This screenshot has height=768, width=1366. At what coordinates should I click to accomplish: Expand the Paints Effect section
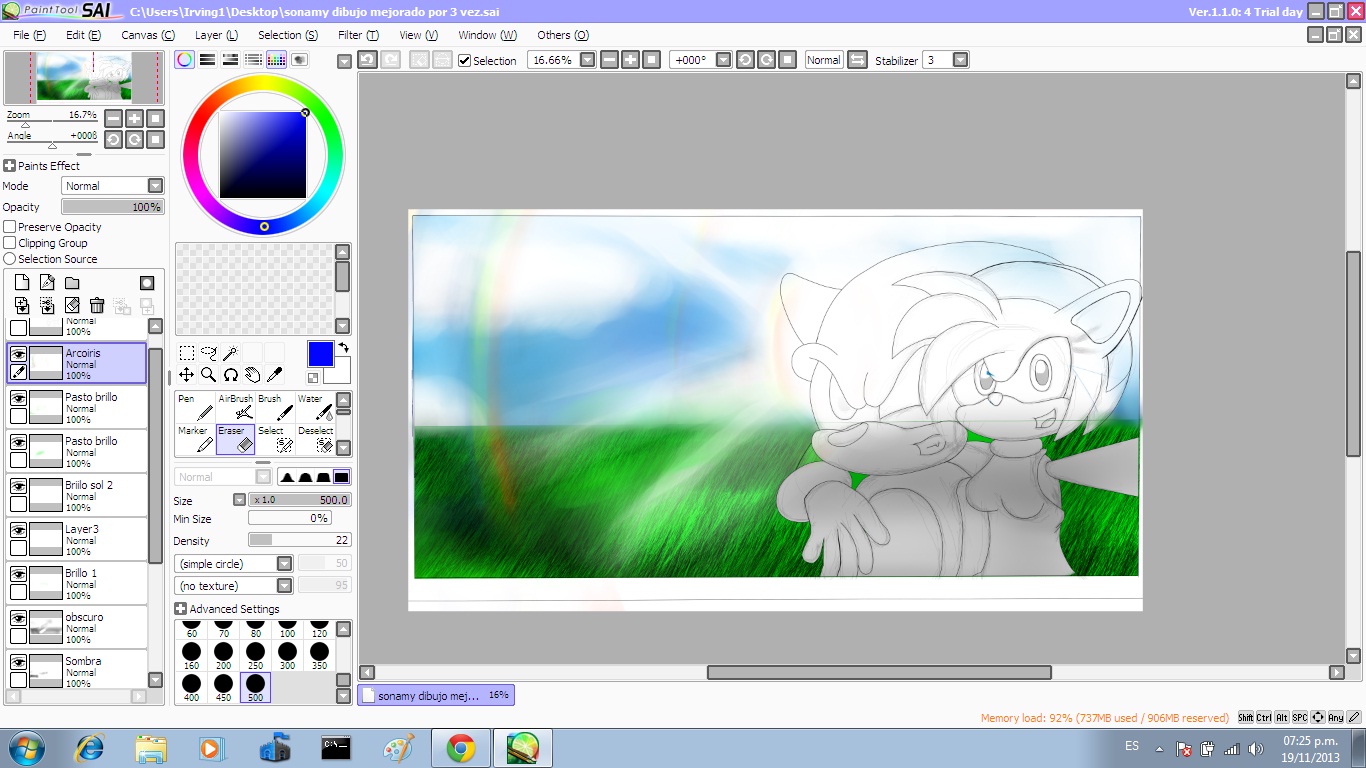(x=9, y=166)
